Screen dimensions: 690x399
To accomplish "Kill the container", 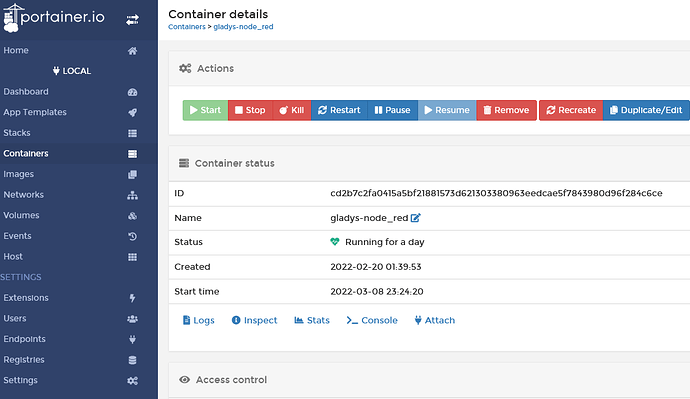I will click(x=292, y=110).
